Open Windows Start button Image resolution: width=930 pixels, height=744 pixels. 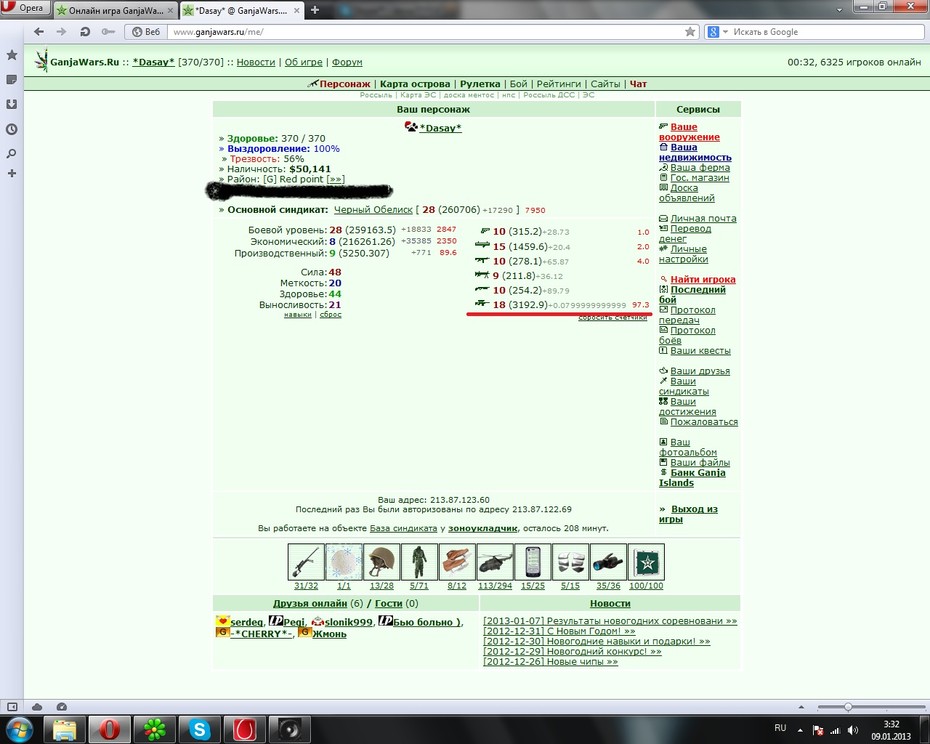pos(21,730)
